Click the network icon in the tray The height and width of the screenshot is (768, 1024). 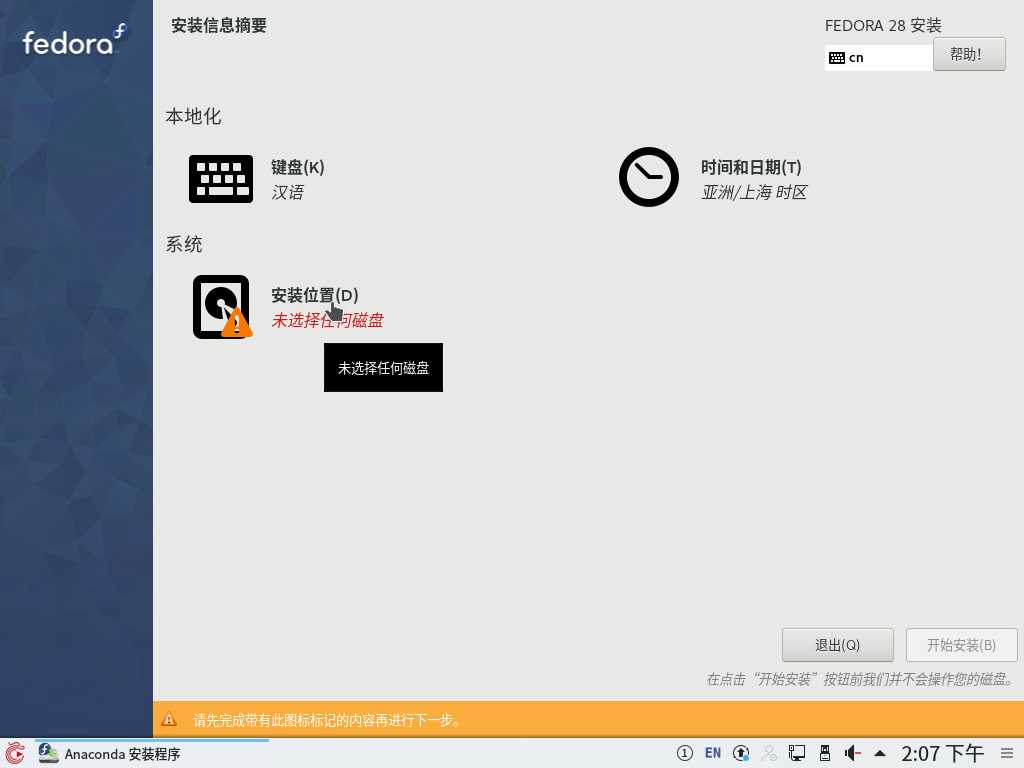coord(797,753)
